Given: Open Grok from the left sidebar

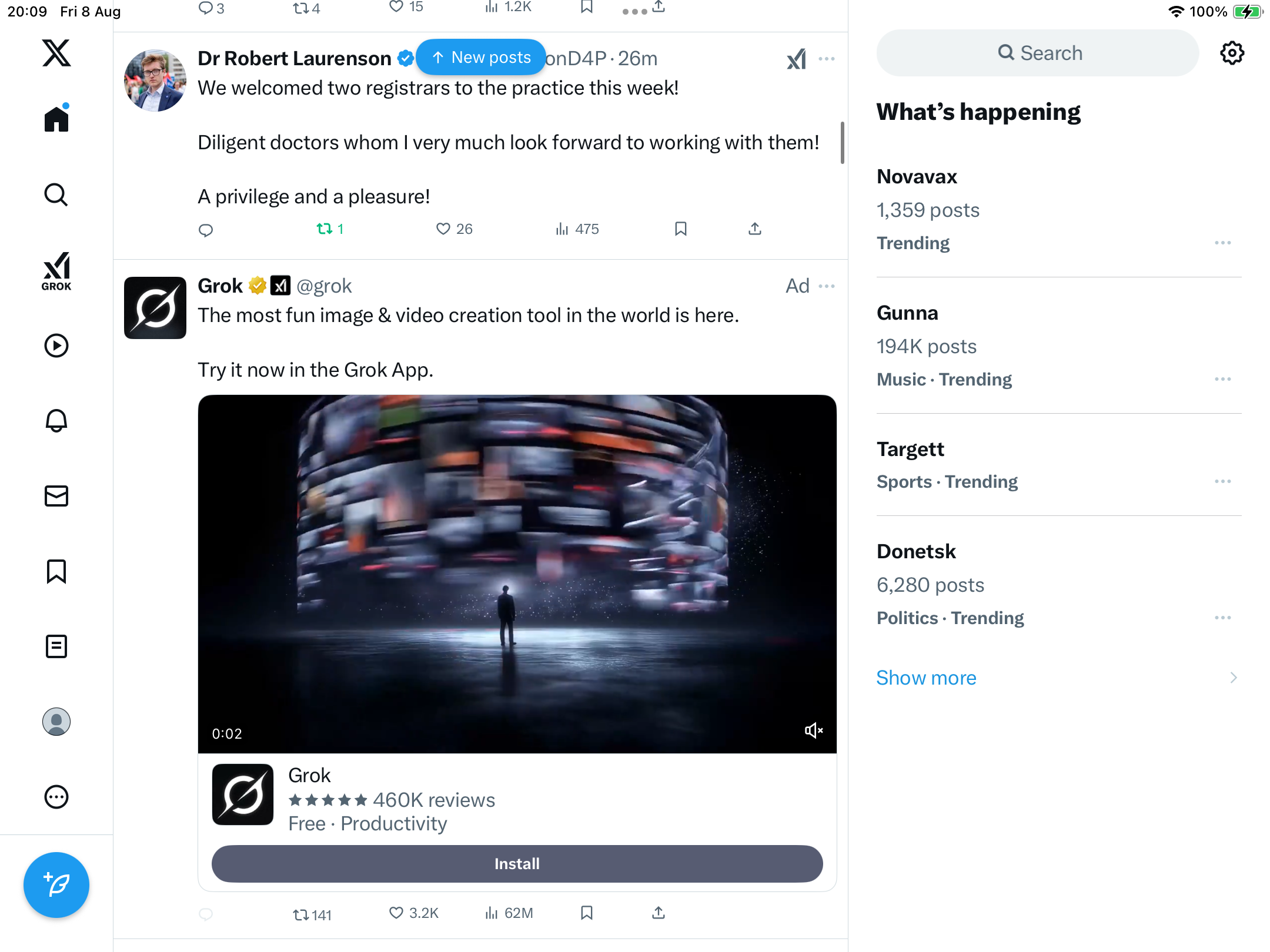Looking at the screenshot, I should click(x=56, y=271).
